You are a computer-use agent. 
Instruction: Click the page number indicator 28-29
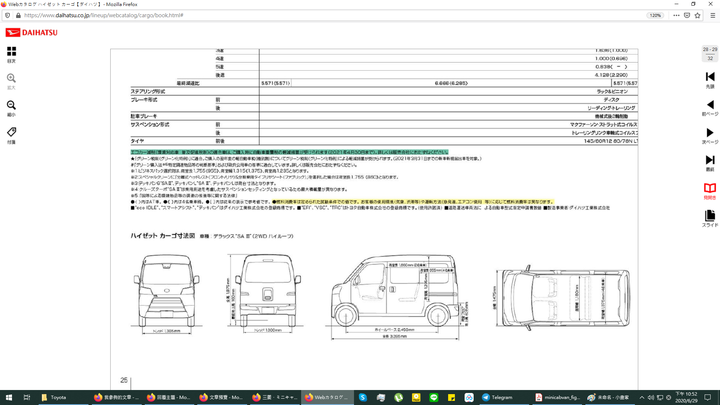(x=710, y=49)
